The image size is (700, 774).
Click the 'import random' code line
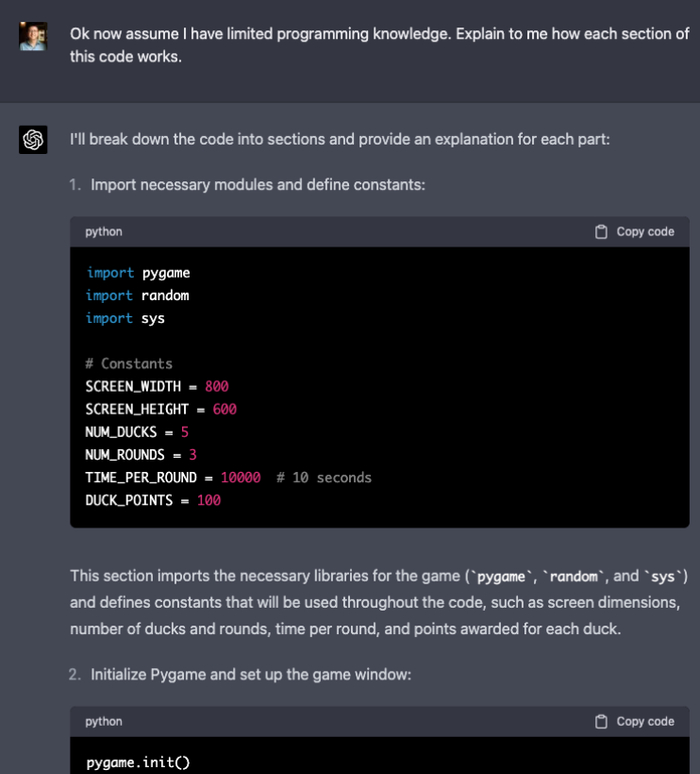coord(138,296)
